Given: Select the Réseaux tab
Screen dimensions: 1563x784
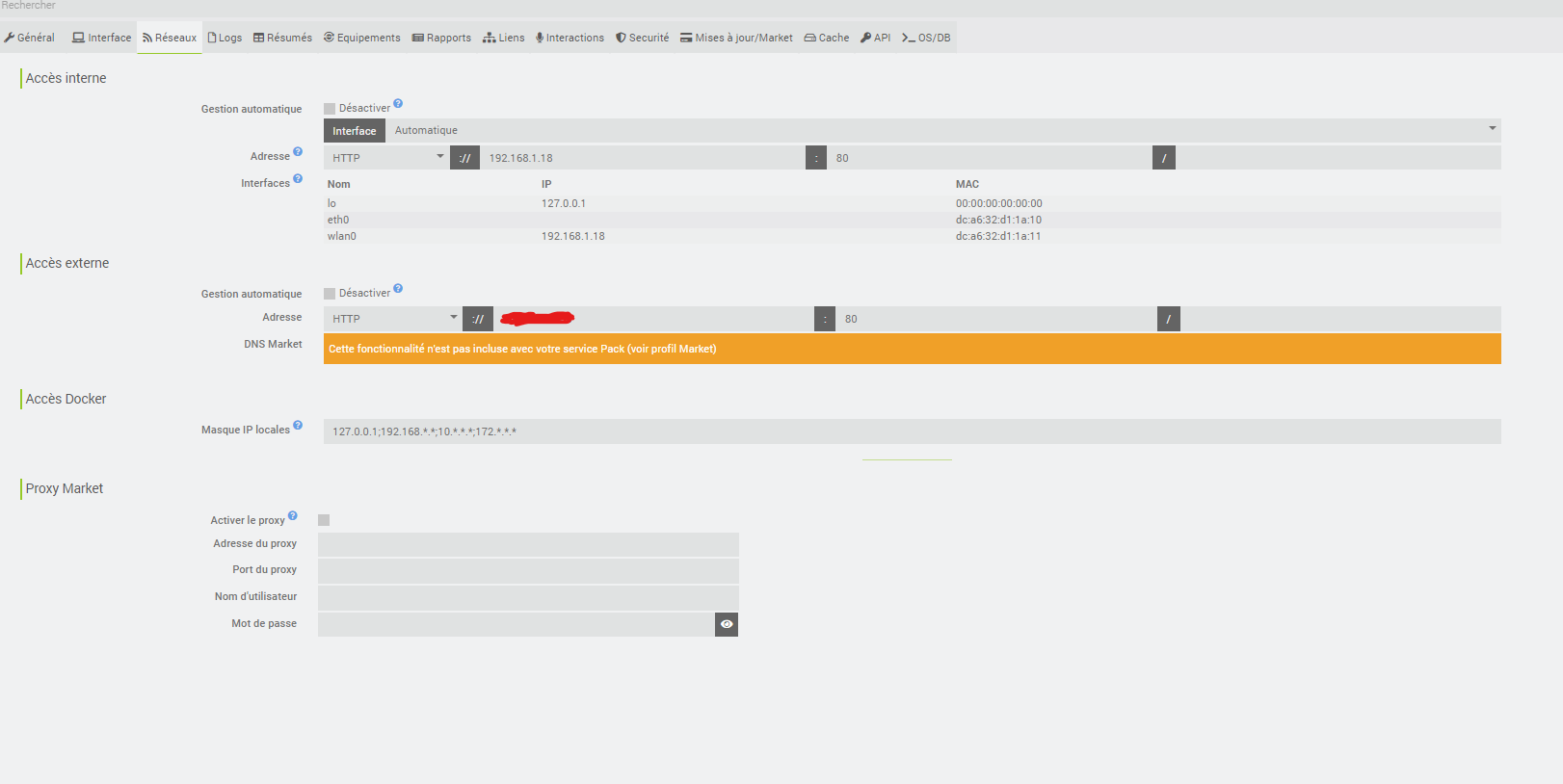Looking at the screenshot, I should pos(170,38).
